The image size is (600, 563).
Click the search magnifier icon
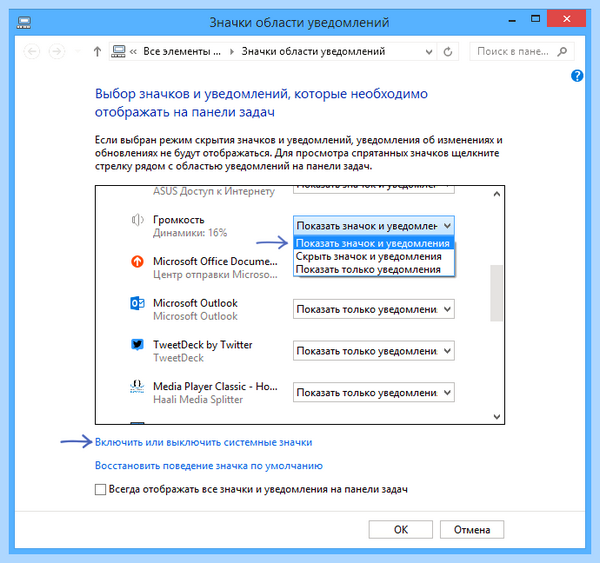click(x=562, y=51)
